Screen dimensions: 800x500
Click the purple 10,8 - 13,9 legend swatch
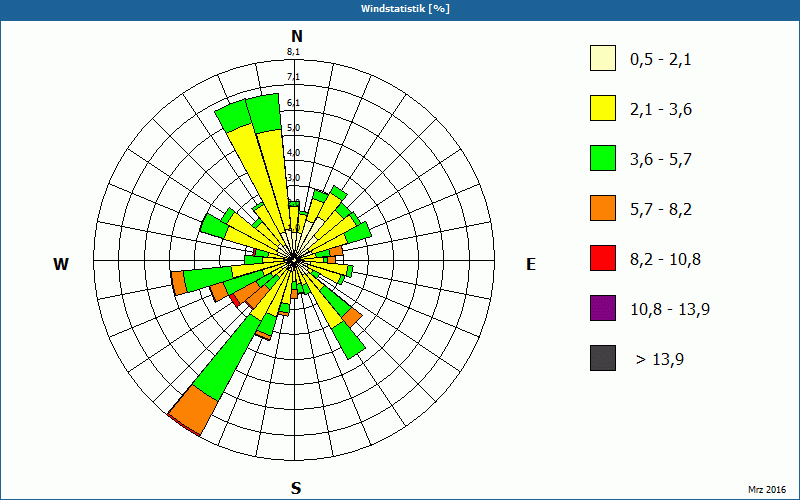coord(603,308)
